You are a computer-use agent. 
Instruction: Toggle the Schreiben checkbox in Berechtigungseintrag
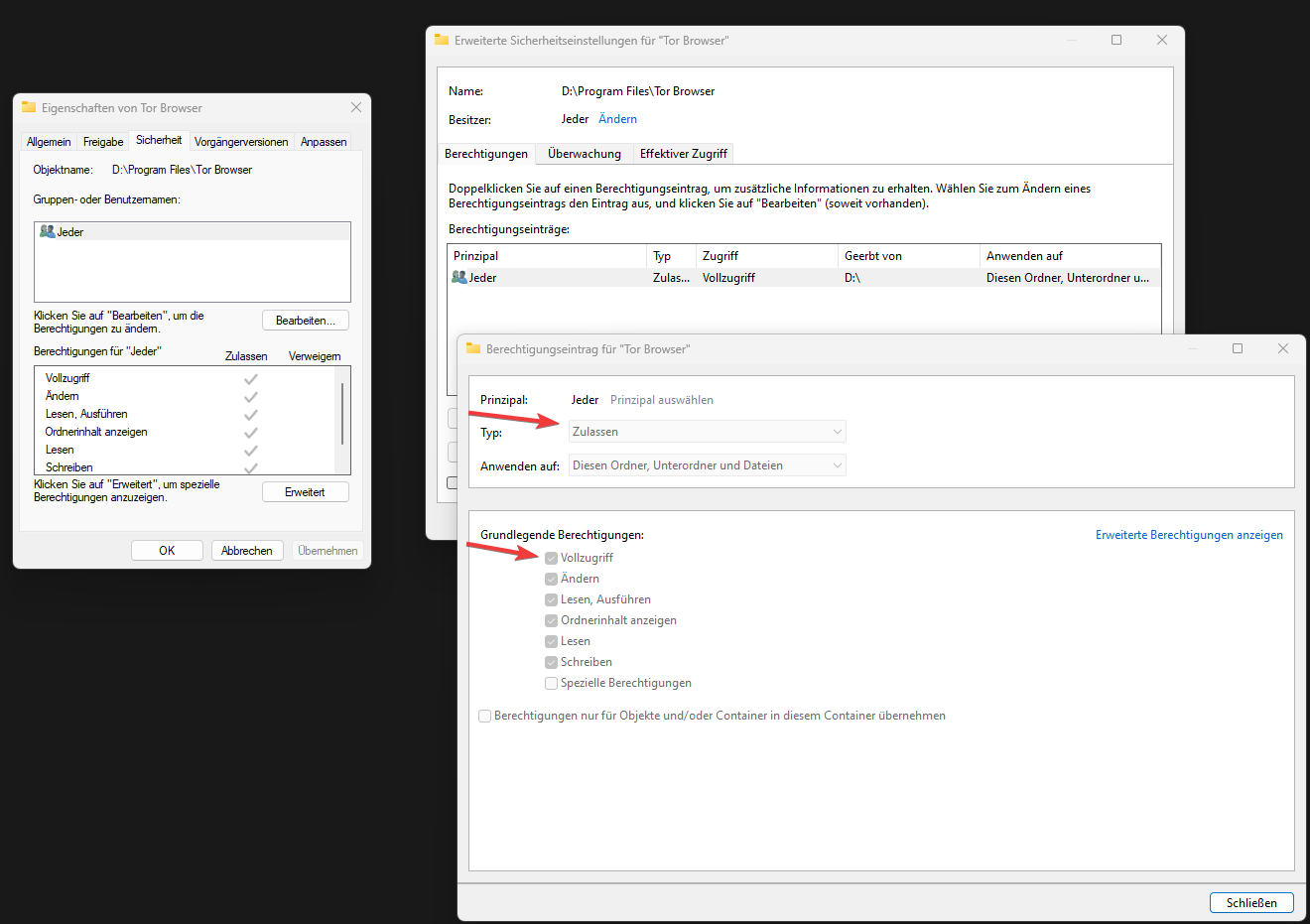(551, 662)
